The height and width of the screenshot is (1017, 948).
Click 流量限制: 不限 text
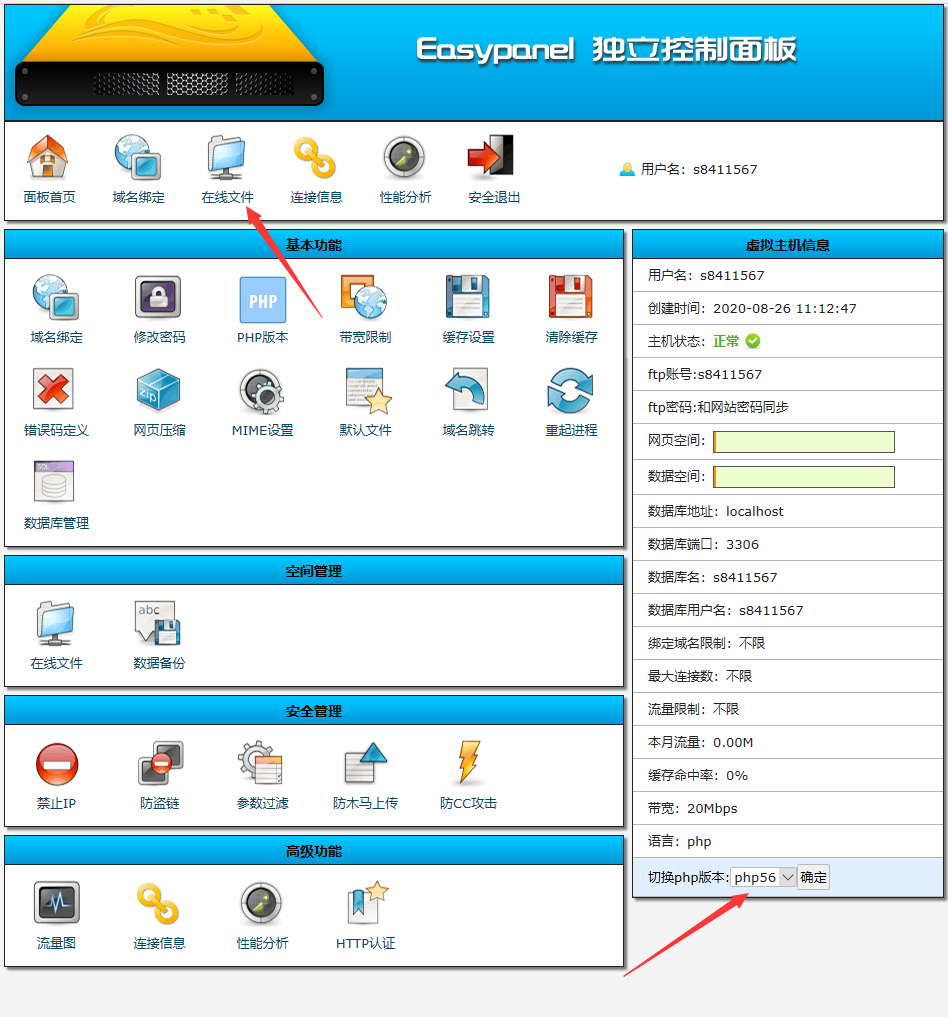[694, 709]
